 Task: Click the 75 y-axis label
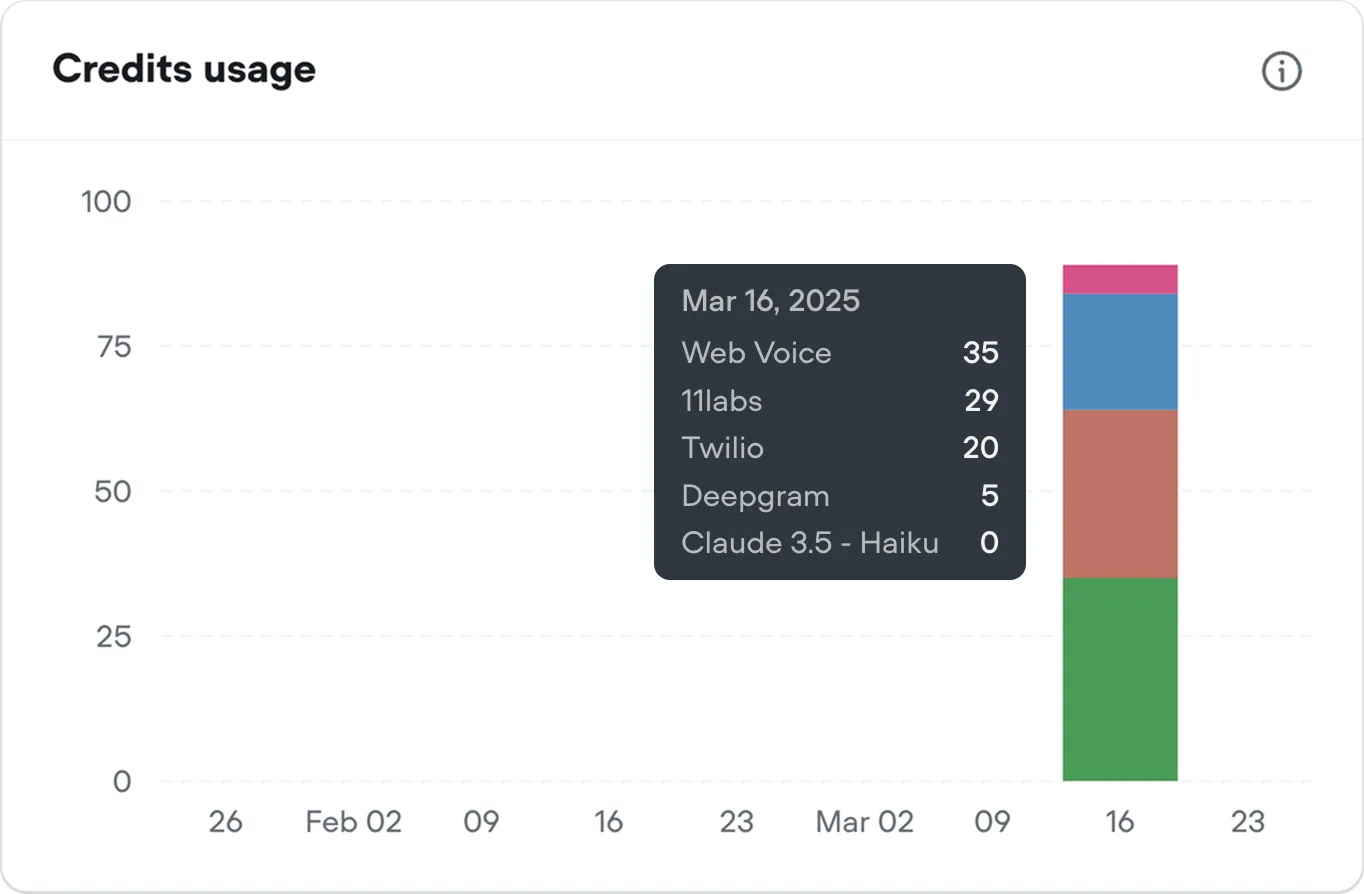point(113,346)
